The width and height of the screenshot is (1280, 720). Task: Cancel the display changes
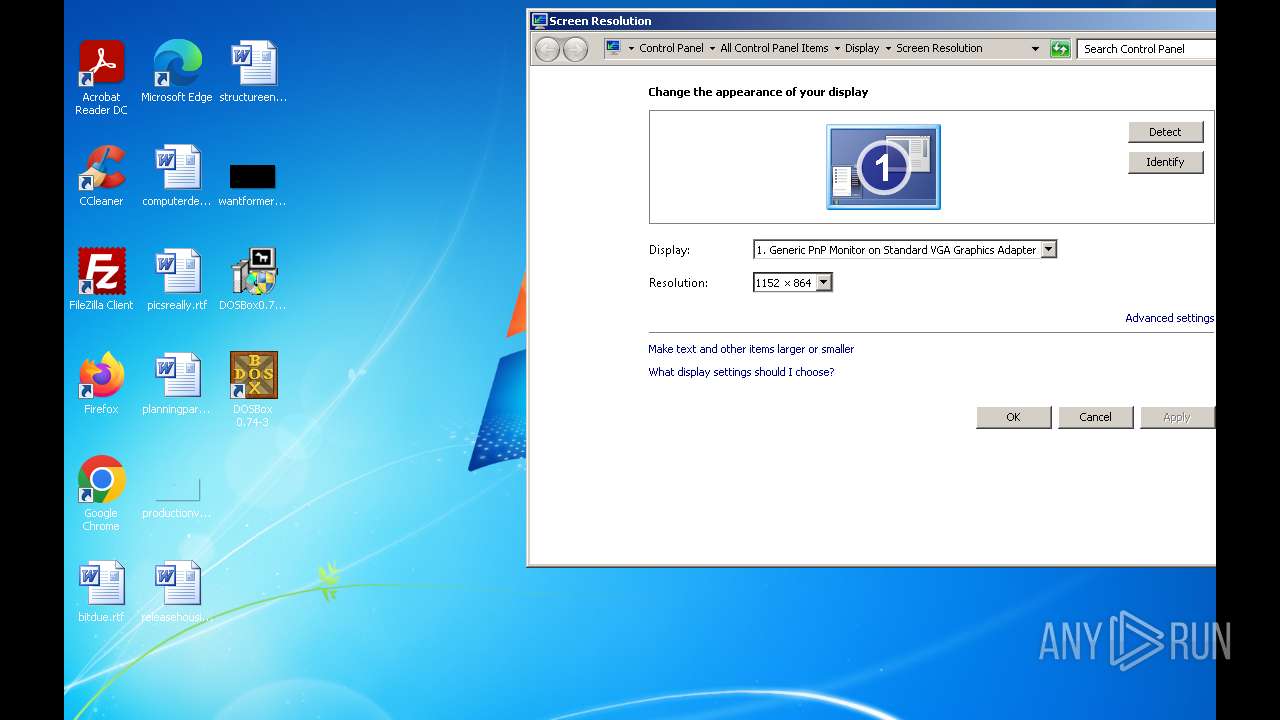[x=1095, y=417]
